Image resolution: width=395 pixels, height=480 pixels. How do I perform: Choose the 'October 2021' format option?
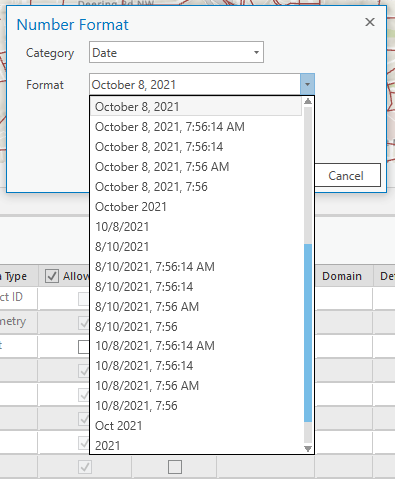[x=131, y=207]
